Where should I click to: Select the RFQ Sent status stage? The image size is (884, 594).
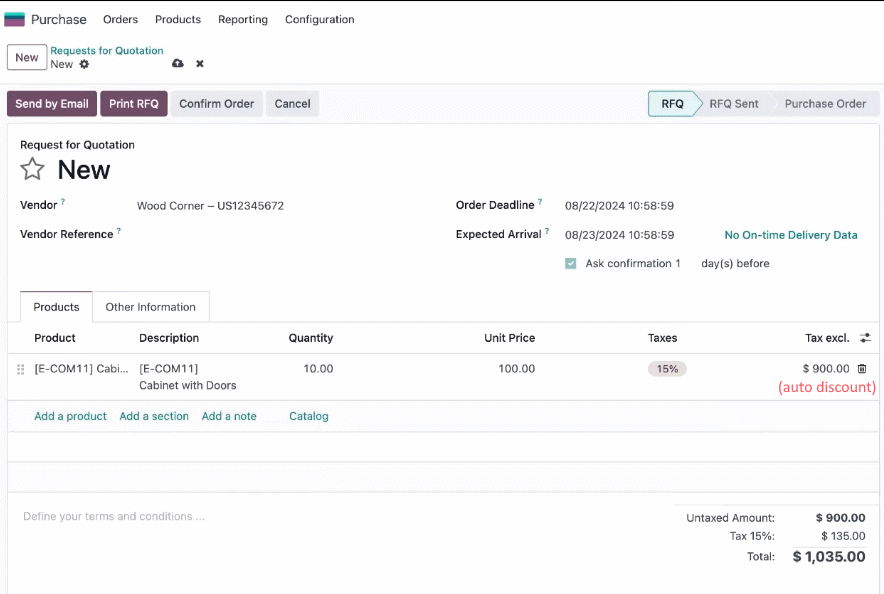(733, 104)
